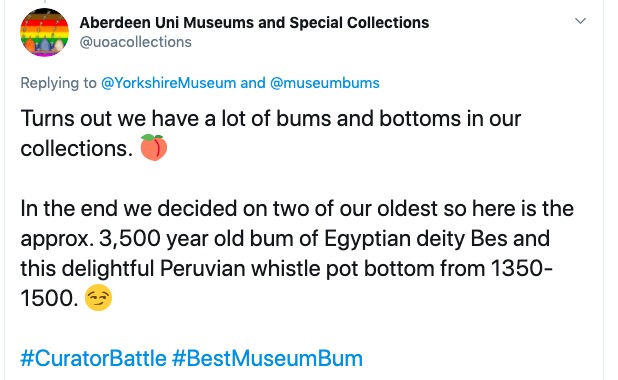The height and width of the screenshot is (380, 618).
Task: Select the peach emoji
Action: [154, 147]
